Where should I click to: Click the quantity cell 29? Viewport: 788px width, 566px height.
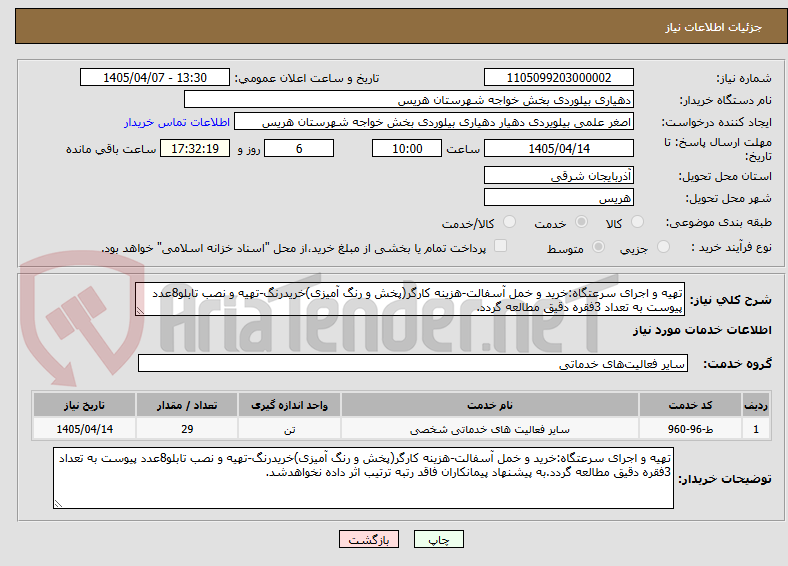point(187,429)
